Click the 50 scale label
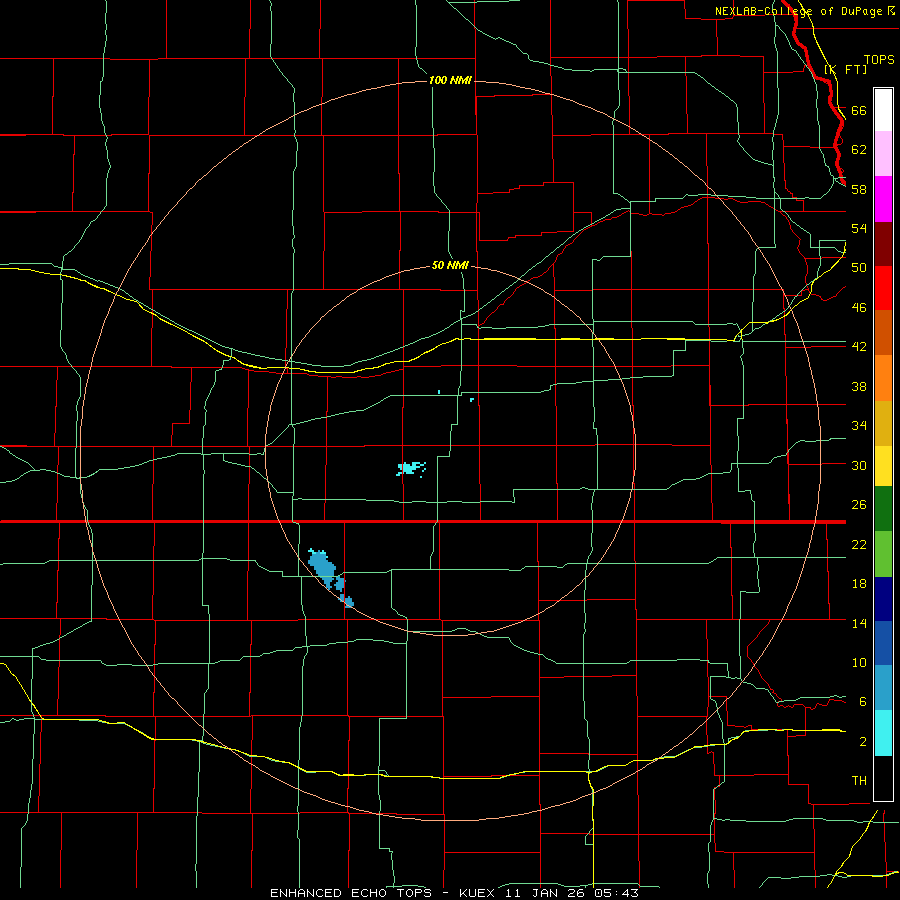The image size is (900, 900). point(859,268)
